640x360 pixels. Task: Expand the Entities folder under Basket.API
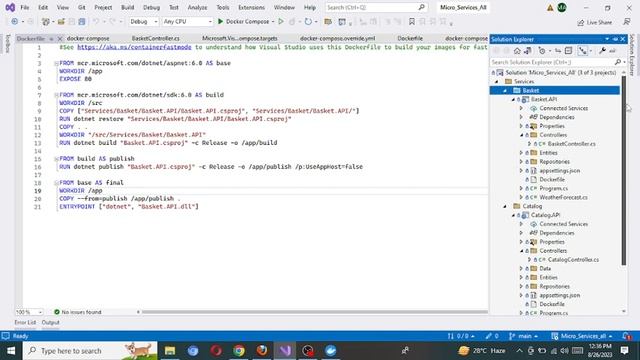(521, 153)
